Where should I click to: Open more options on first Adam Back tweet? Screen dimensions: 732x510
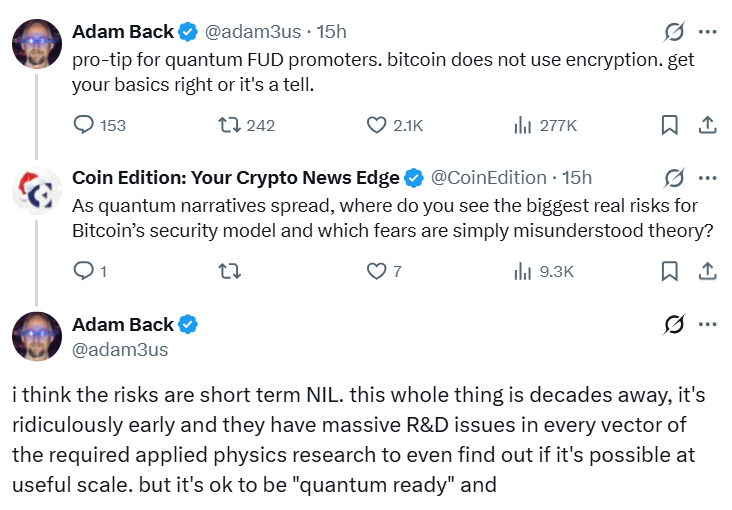click(x=707, y=32)
